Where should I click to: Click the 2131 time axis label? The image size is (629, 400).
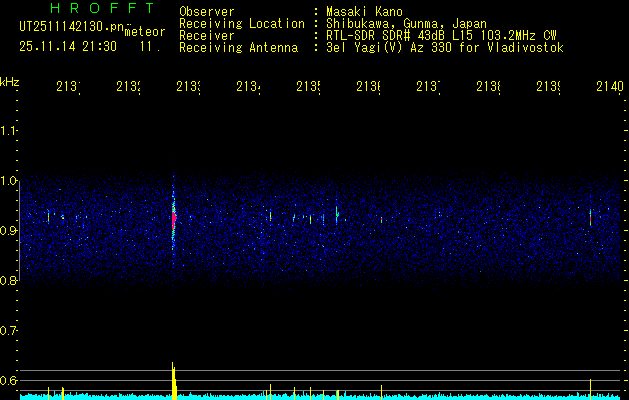coord(68,87)
